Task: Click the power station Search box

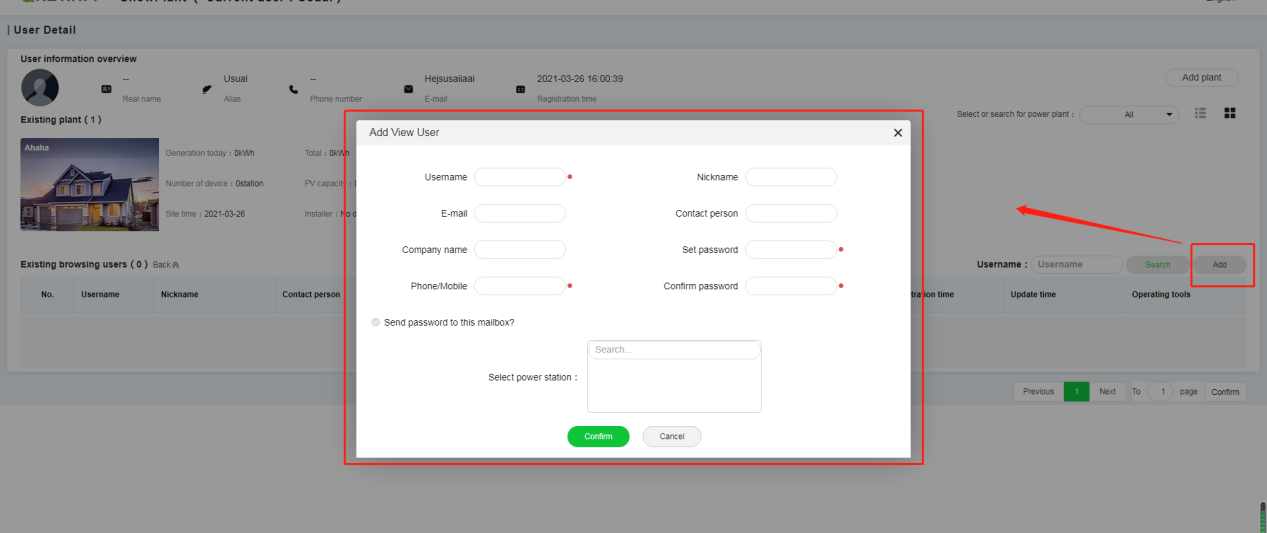Action: [673, 350]
